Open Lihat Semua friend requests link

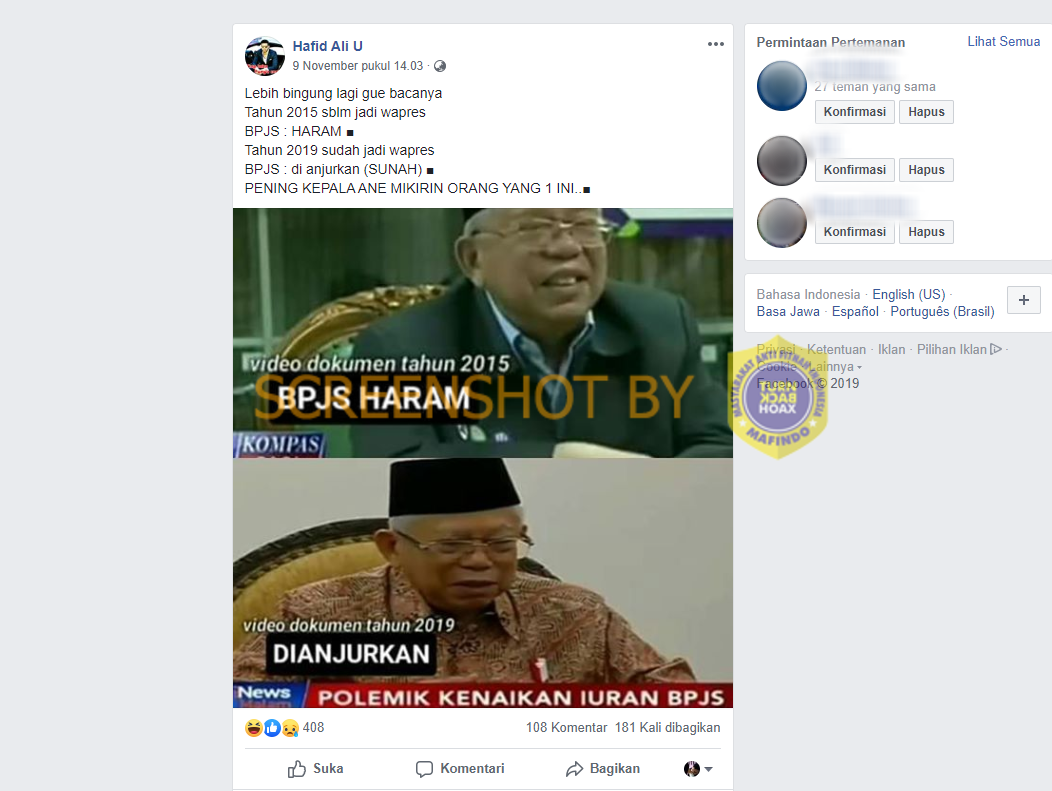pos(1003,42)
